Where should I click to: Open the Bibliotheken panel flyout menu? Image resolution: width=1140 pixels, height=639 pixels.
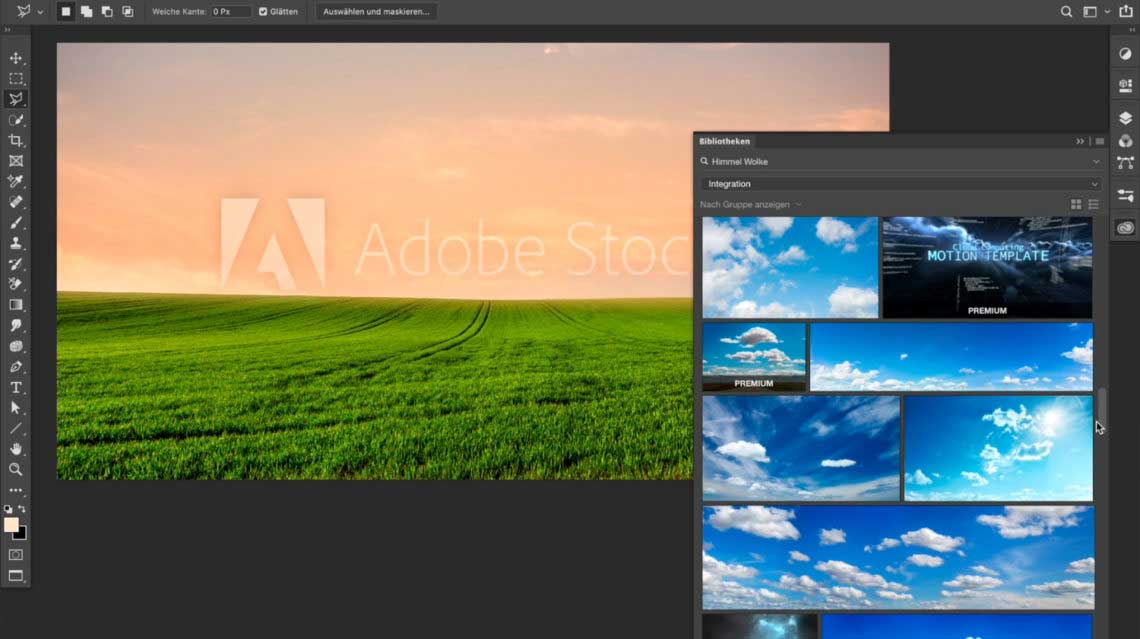[1100, 141]
